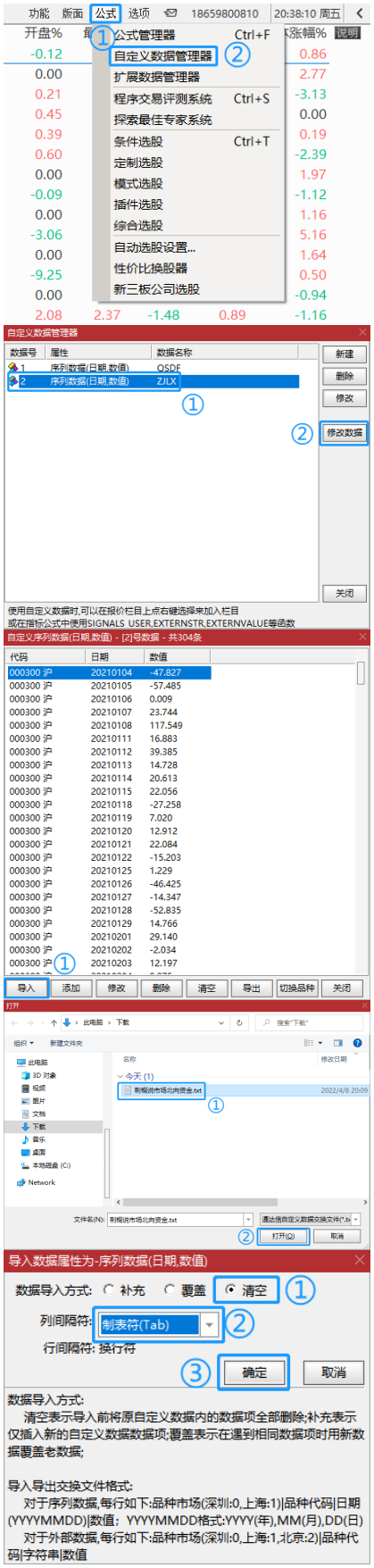Go up one folder level arrow

click(54, 1022)
